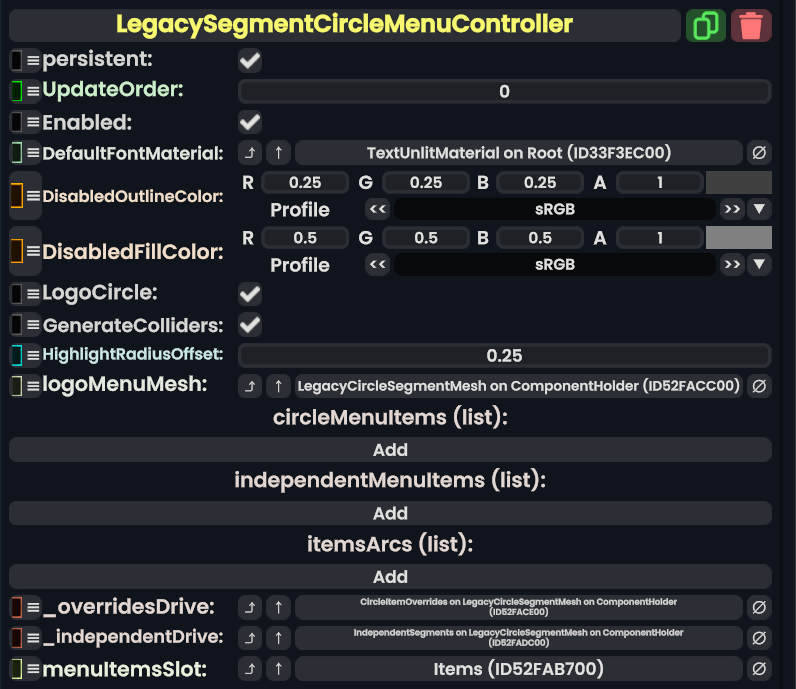Screen dimensions: 796x689
Task: Switch DisabledOutlineColor profile to next option
Action: tap(732, 209)
